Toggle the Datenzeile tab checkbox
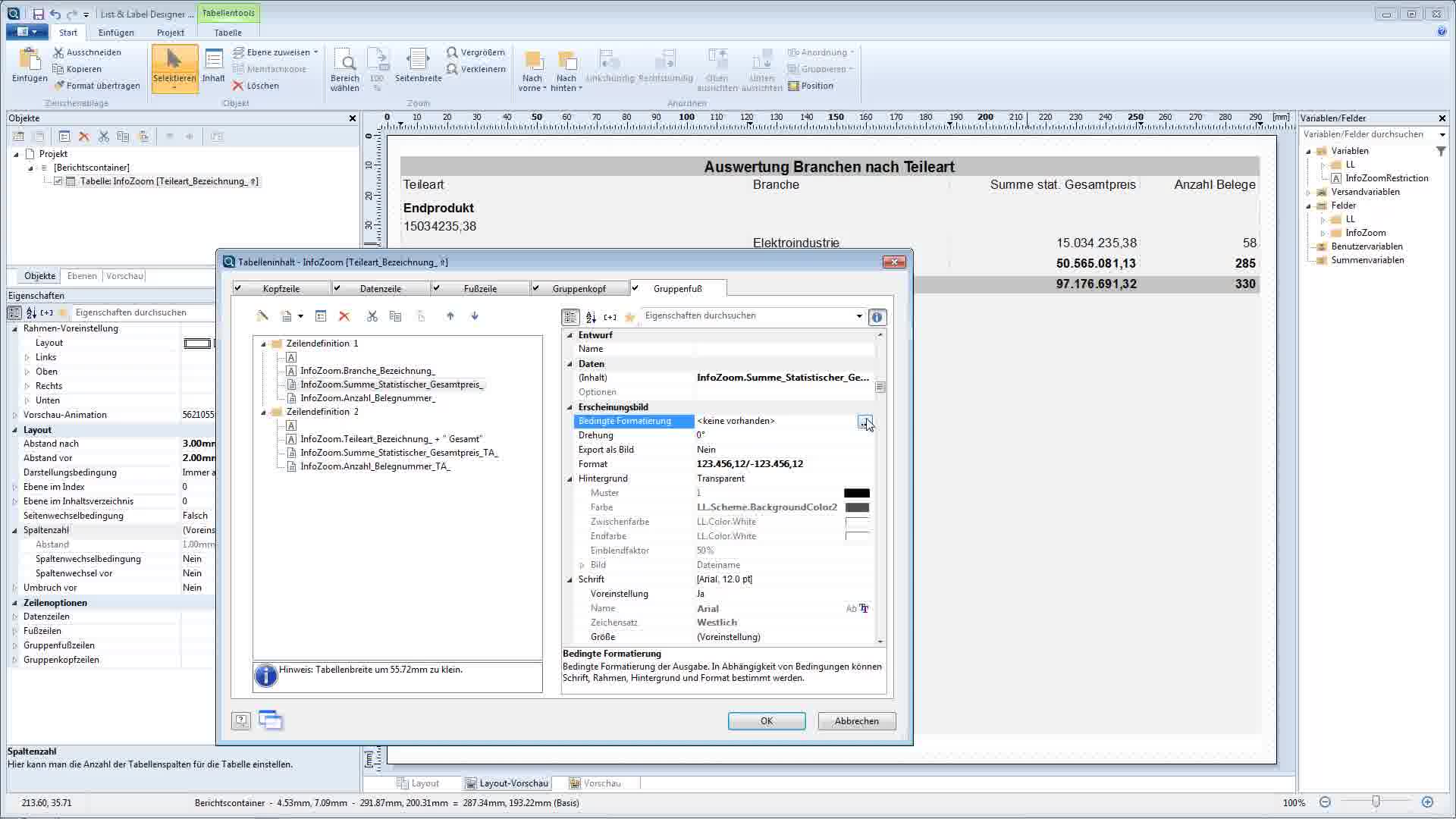This screenshot has height=819, width=1456. pos(337,288)
